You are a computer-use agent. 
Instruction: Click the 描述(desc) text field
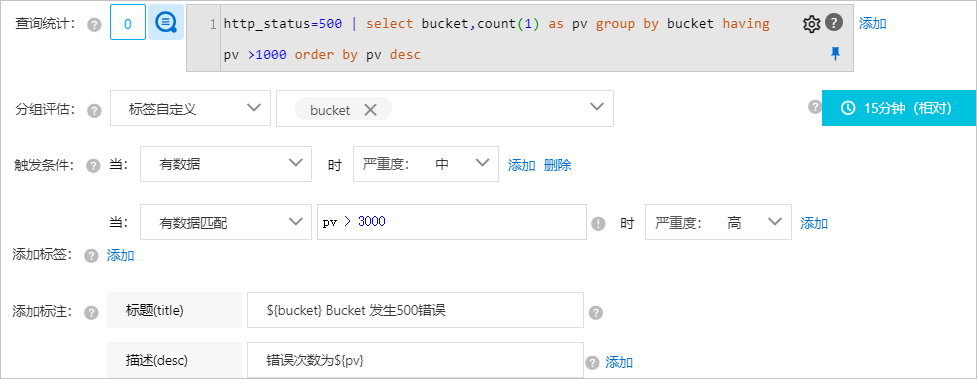pyautogui.click(x=415, y=360)
